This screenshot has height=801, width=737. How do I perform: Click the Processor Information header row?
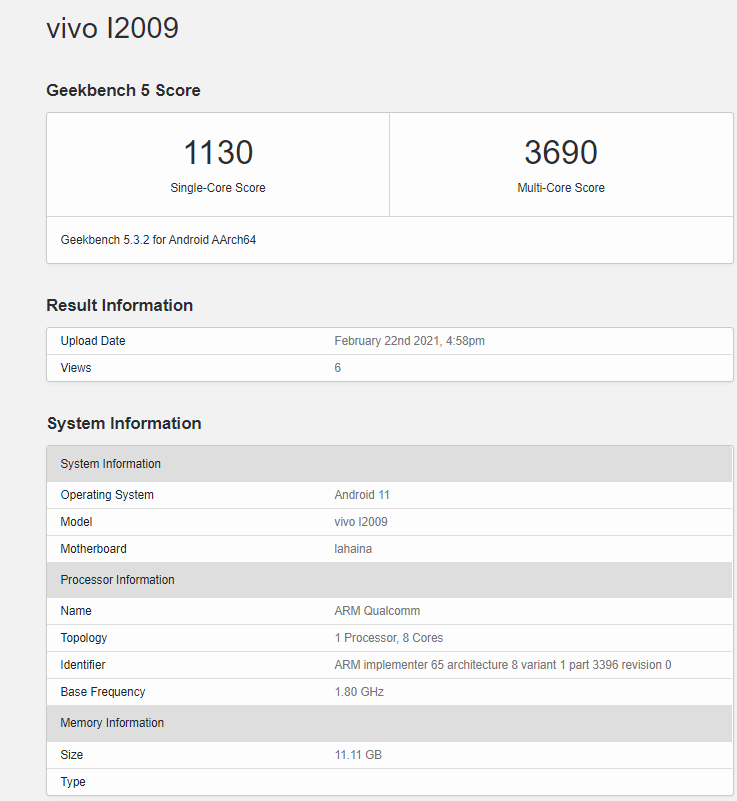117,580
